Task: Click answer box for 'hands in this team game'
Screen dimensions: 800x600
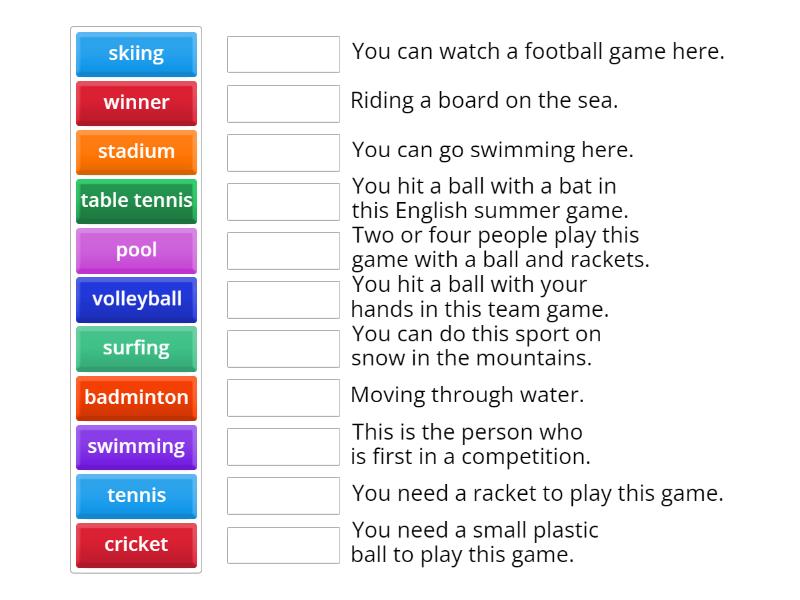Action: (x=283, y=299)
